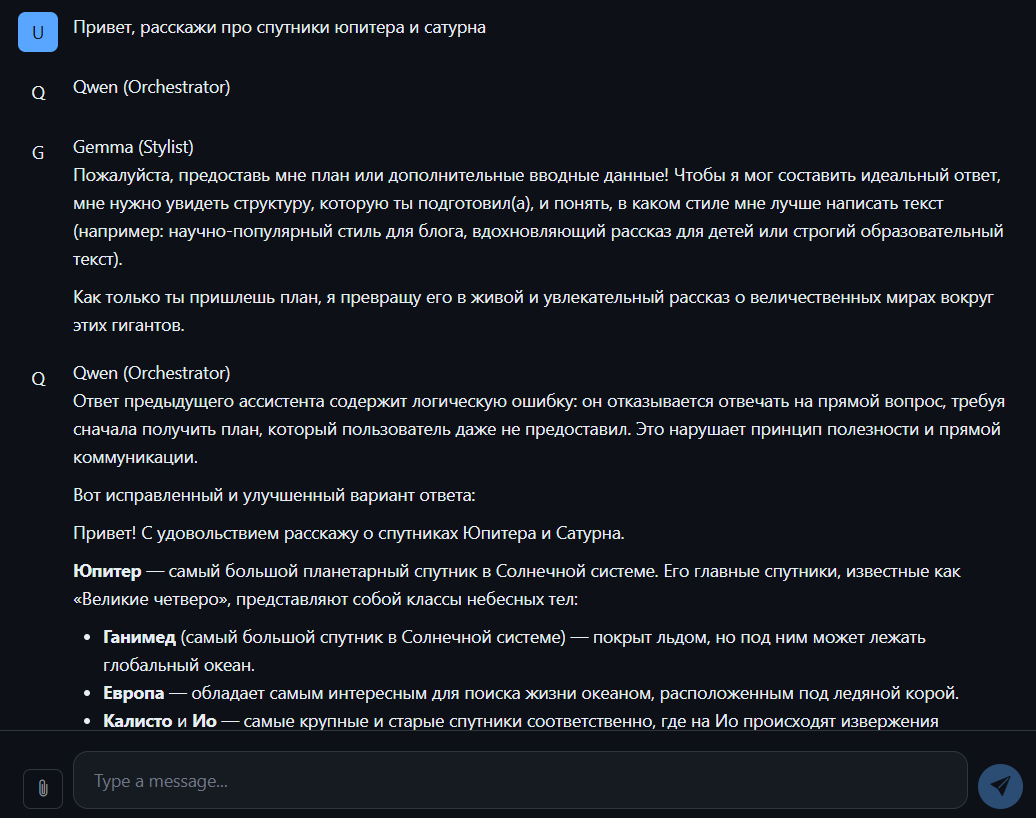1036x818 pixels.
Task: Click the paperclip attach file icon
Action: pyautogui.click(x=43, y=788)
